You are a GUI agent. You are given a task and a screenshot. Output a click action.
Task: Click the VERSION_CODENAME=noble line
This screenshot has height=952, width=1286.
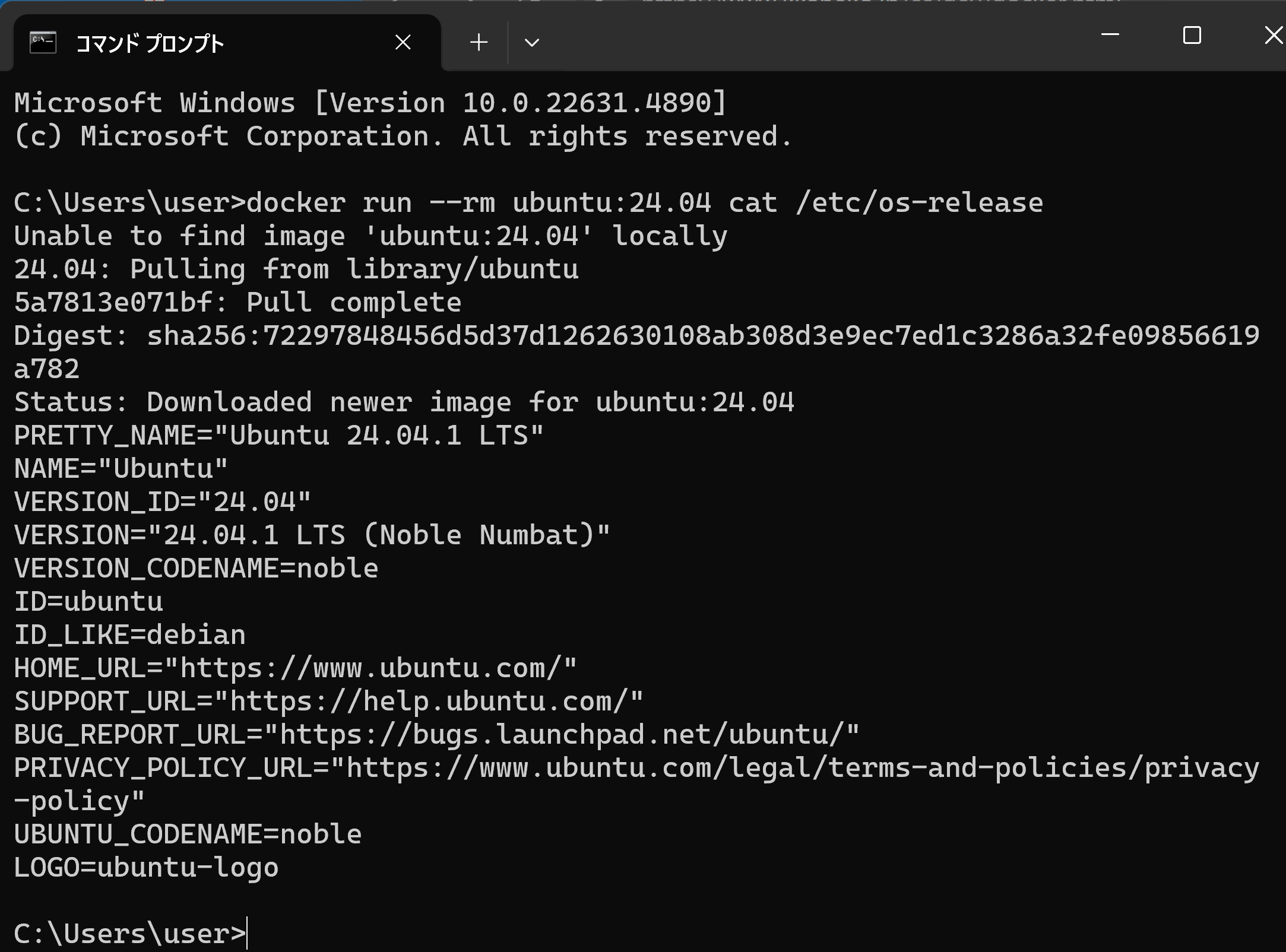pos(196,569)
